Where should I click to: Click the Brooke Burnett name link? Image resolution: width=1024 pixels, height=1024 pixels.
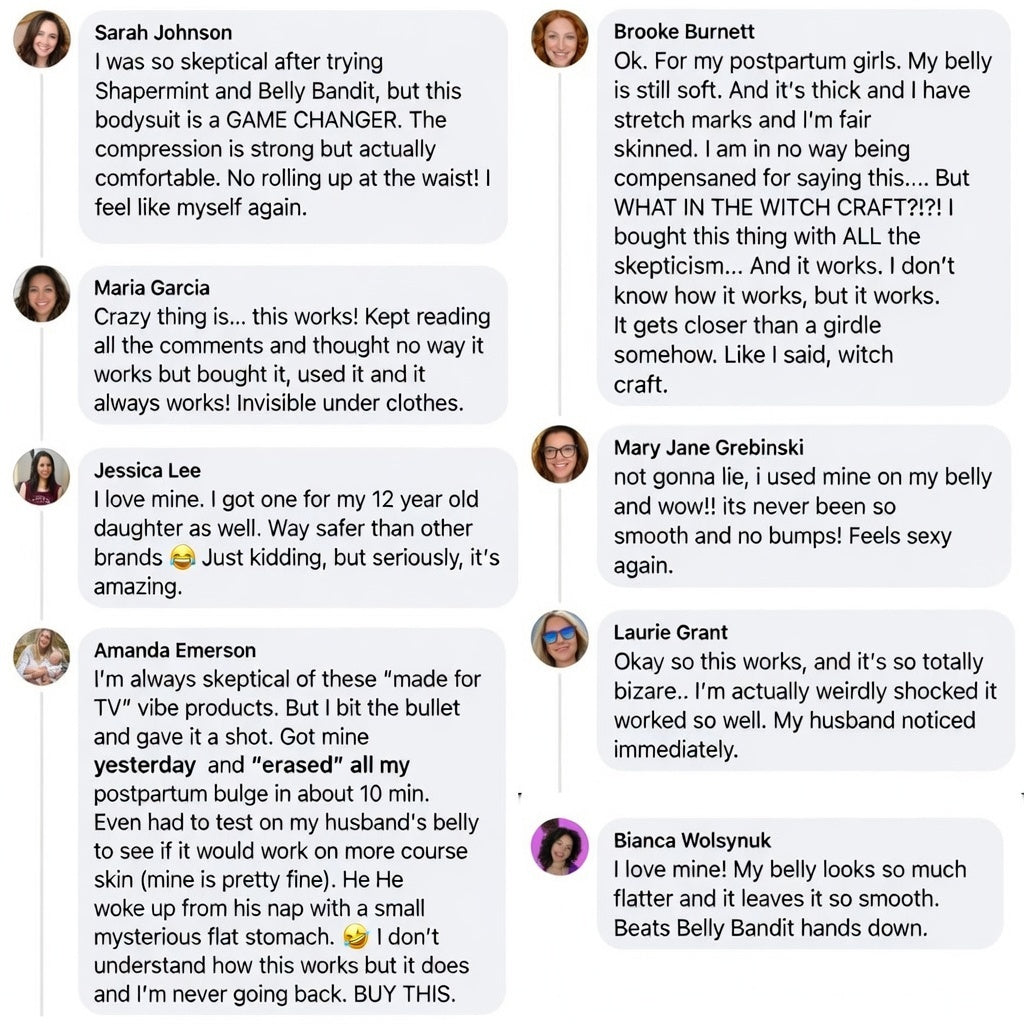tap(684, 32)
